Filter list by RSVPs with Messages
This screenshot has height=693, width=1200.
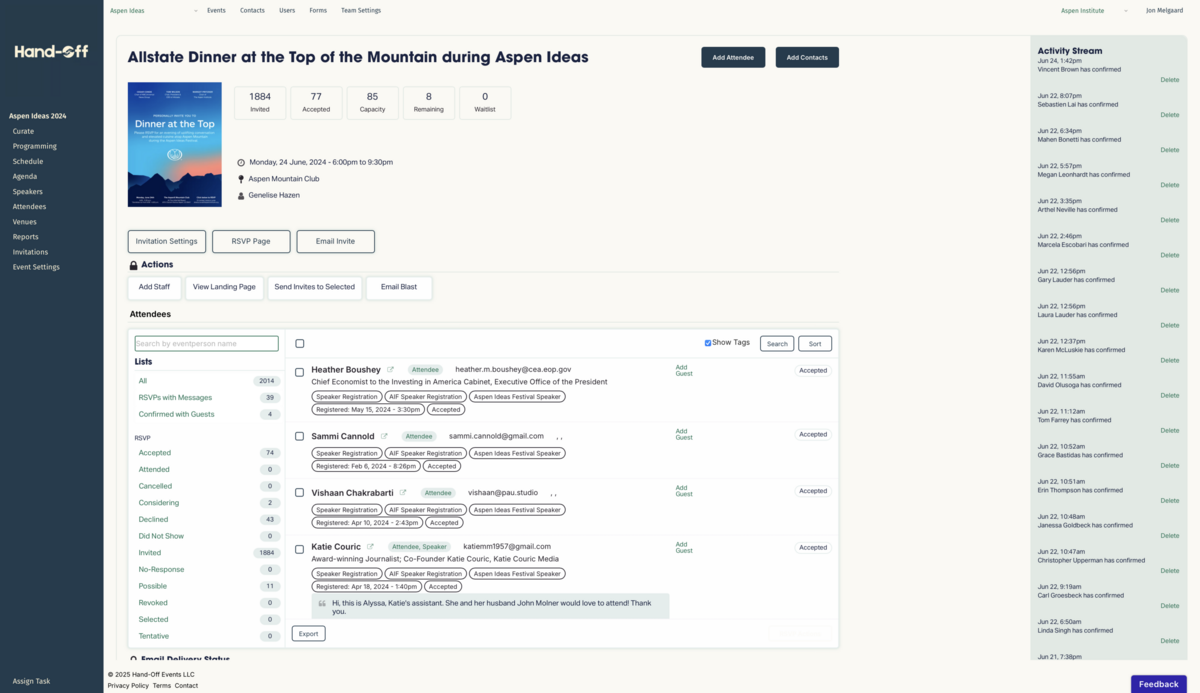[175, 398]
